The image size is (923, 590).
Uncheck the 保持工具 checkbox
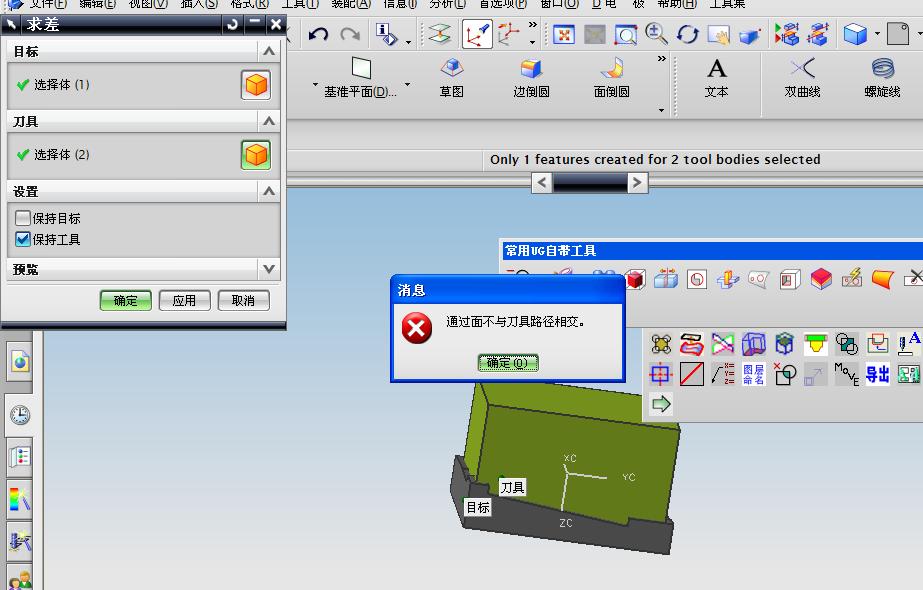point(23,239)
